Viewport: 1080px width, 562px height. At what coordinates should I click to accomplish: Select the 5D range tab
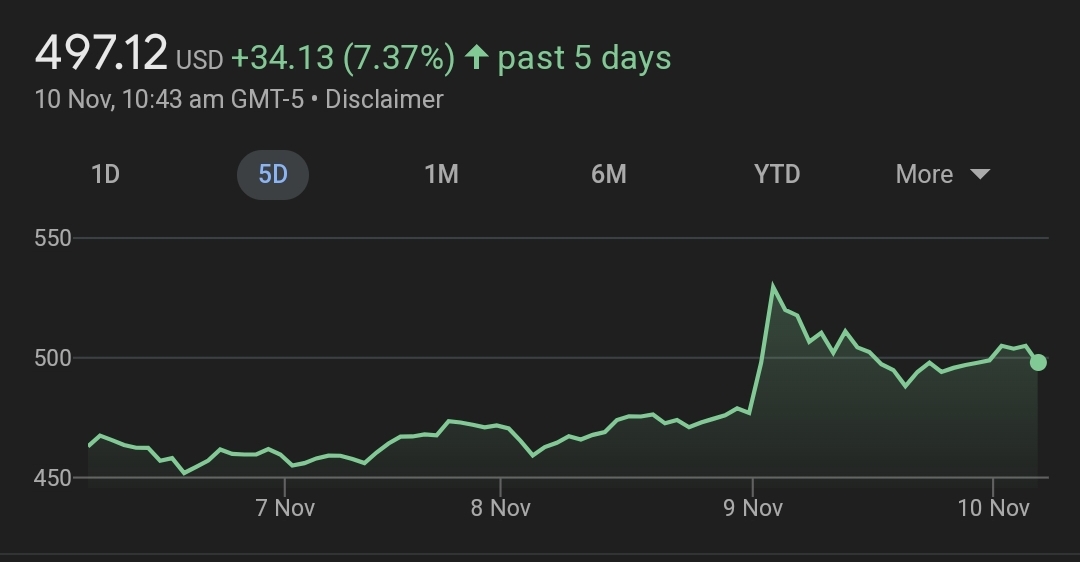coord(273,174)
